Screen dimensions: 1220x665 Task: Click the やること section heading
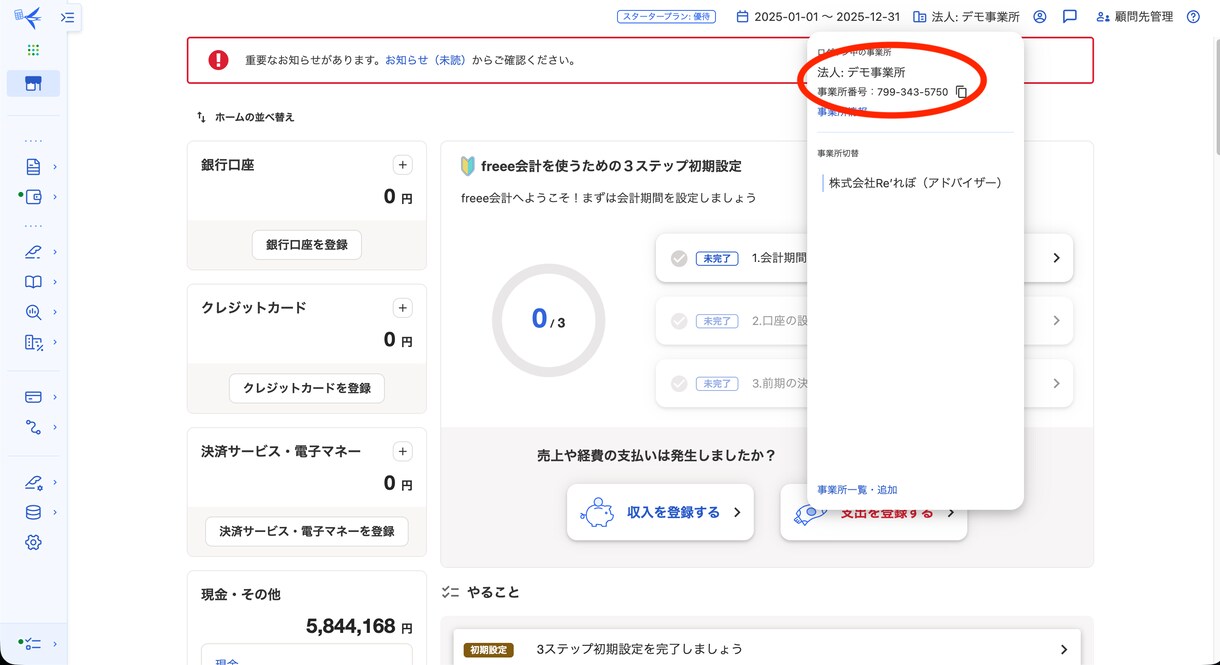click(x=493, y=592)
